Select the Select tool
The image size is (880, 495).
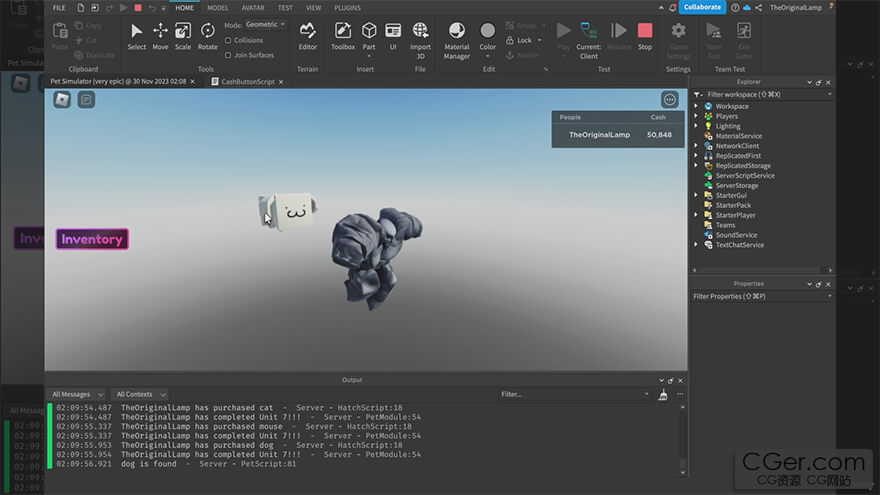click(x=136, y=36)
